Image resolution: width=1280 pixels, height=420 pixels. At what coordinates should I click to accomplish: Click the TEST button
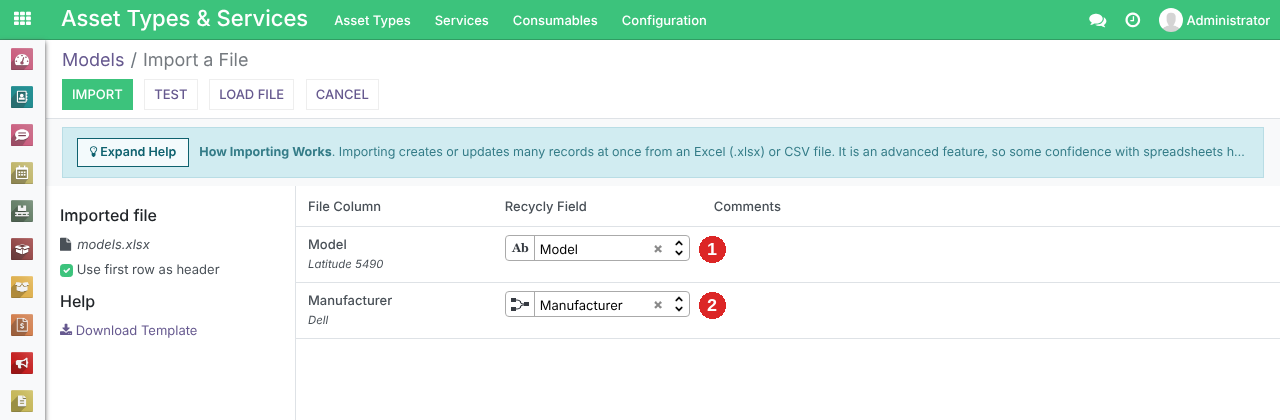[171, 95]
